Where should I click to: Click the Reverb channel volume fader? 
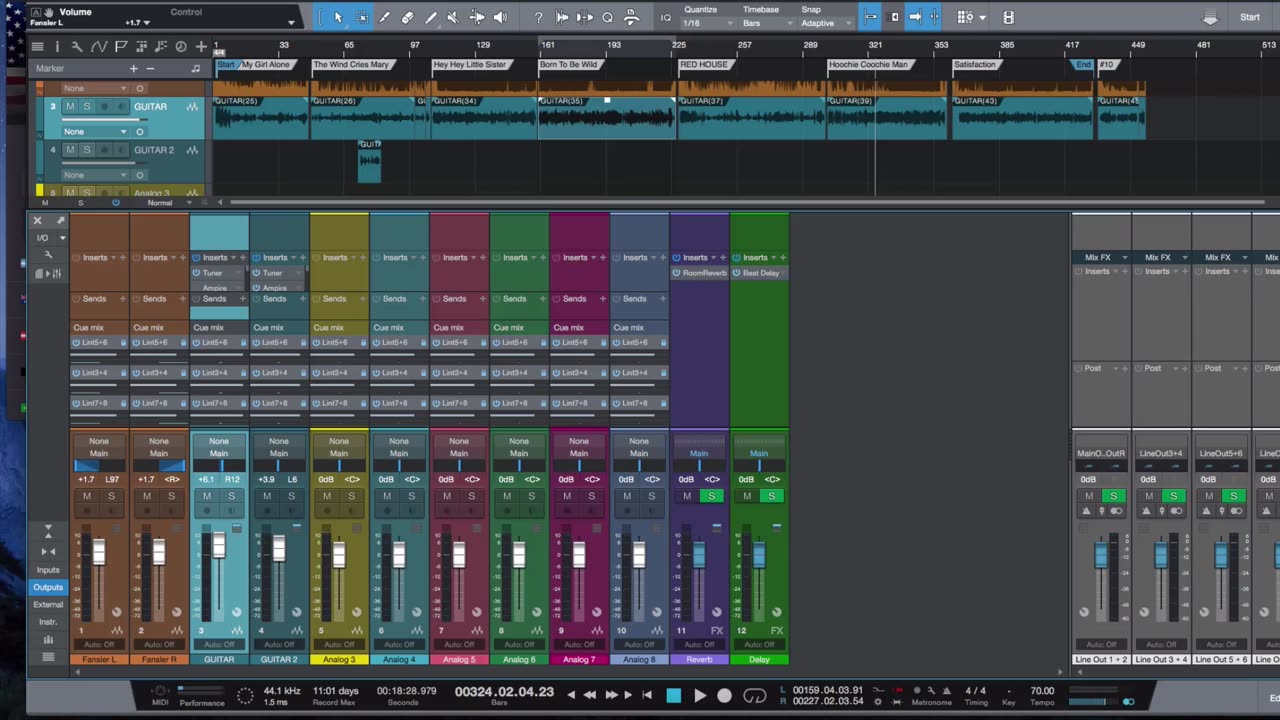699,555
